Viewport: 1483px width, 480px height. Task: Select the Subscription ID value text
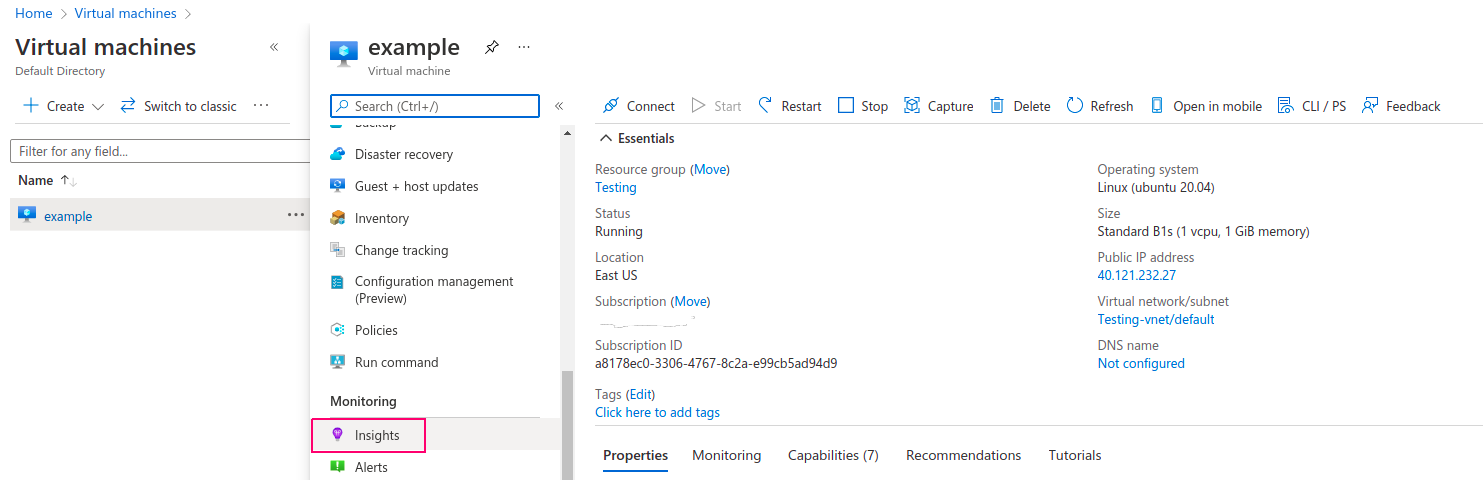click(x=716, y=363)
